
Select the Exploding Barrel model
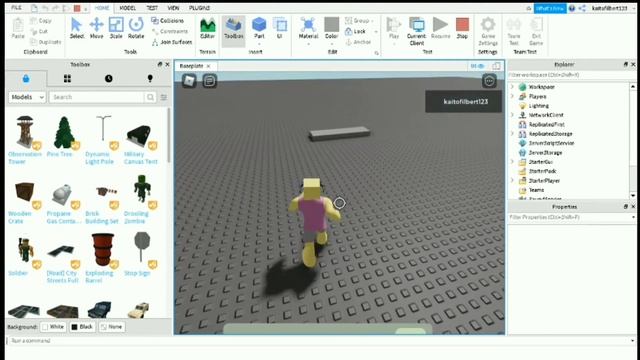pyautogui.click(x=102, y=258)
